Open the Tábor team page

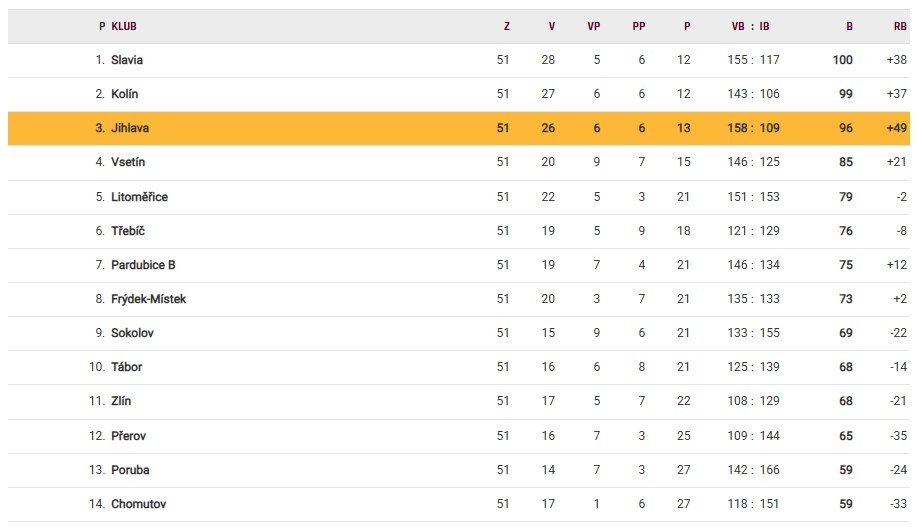click(127, 367)
